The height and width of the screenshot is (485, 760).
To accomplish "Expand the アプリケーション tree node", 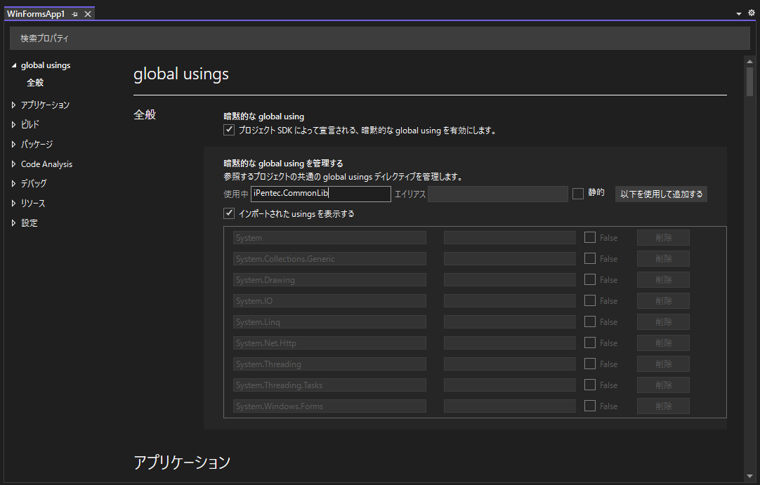I will click(14, 105).
